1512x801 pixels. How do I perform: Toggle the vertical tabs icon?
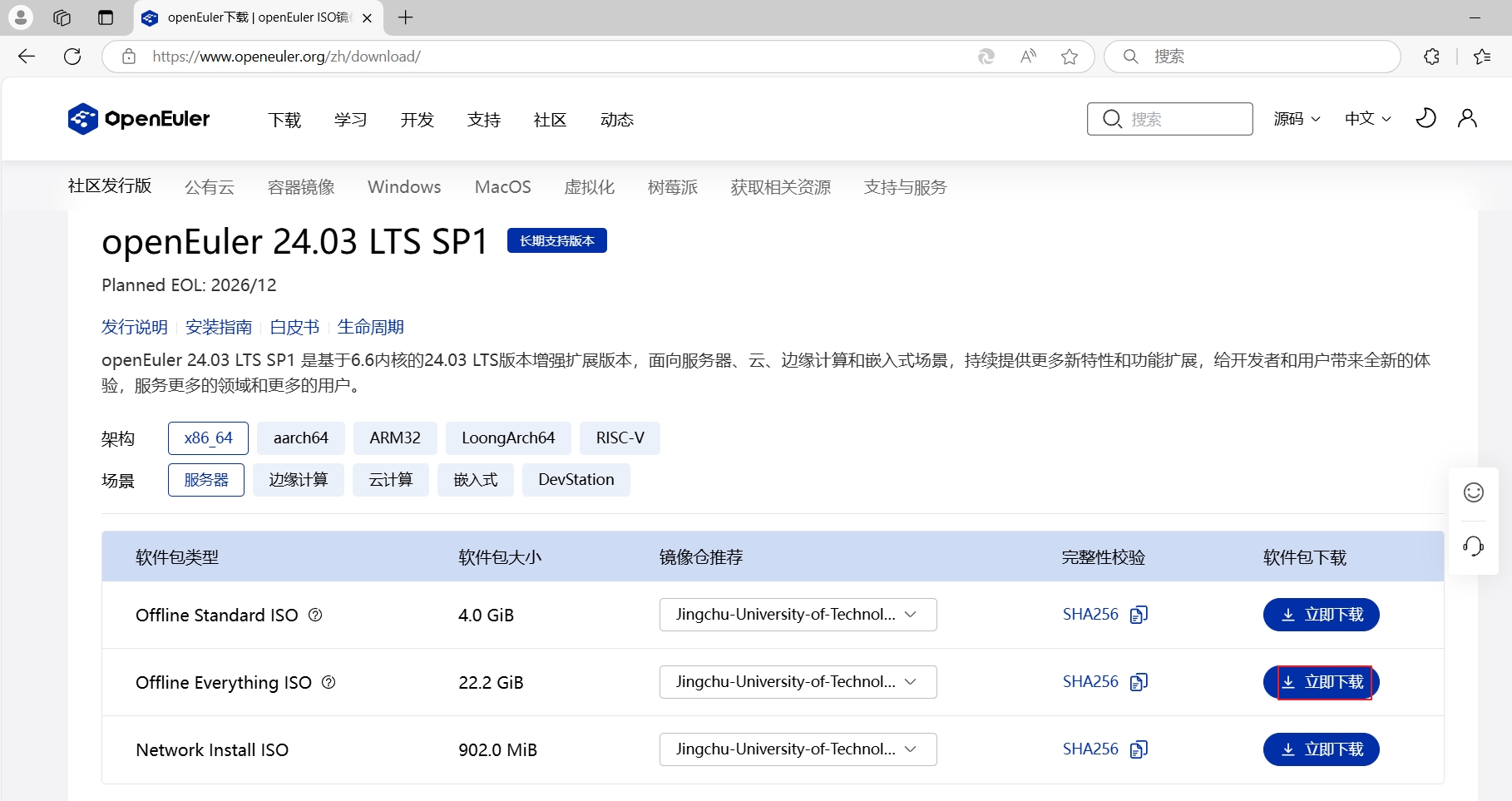pyautogui.click(x=106, y=17)
